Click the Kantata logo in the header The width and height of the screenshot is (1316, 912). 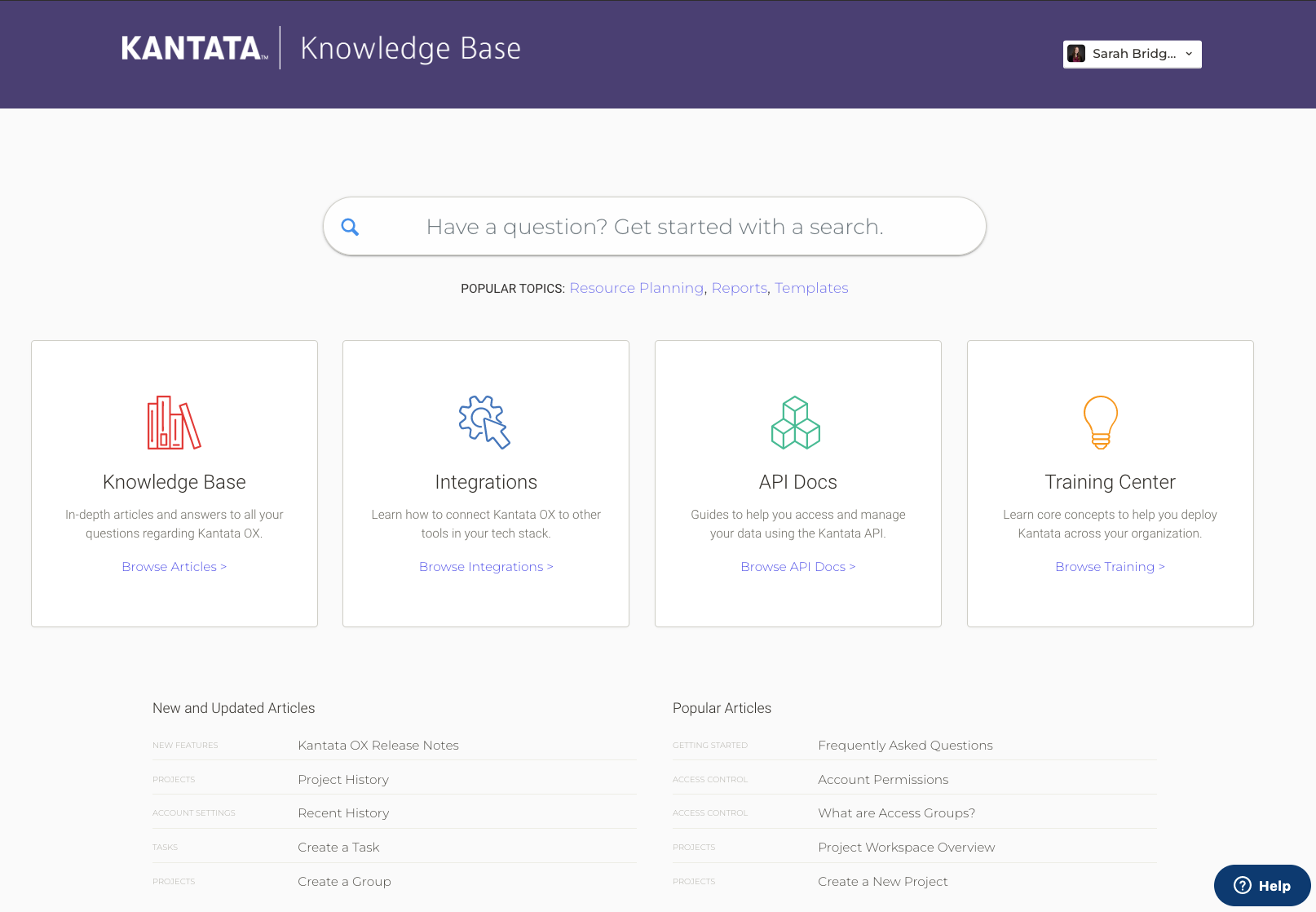click(x=194, y=48)
